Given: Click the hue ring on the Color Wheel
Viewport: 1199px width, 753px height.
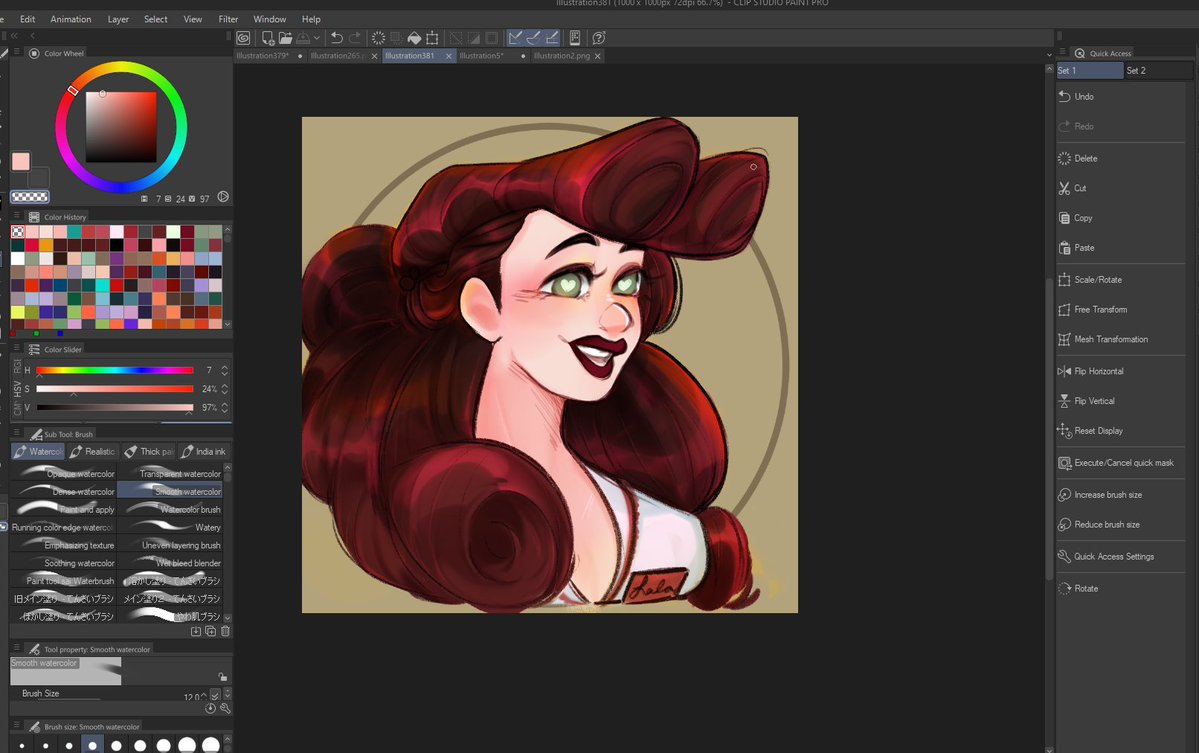Looking at the screenshot, I should pyautogui.click(x=121, y=127).
